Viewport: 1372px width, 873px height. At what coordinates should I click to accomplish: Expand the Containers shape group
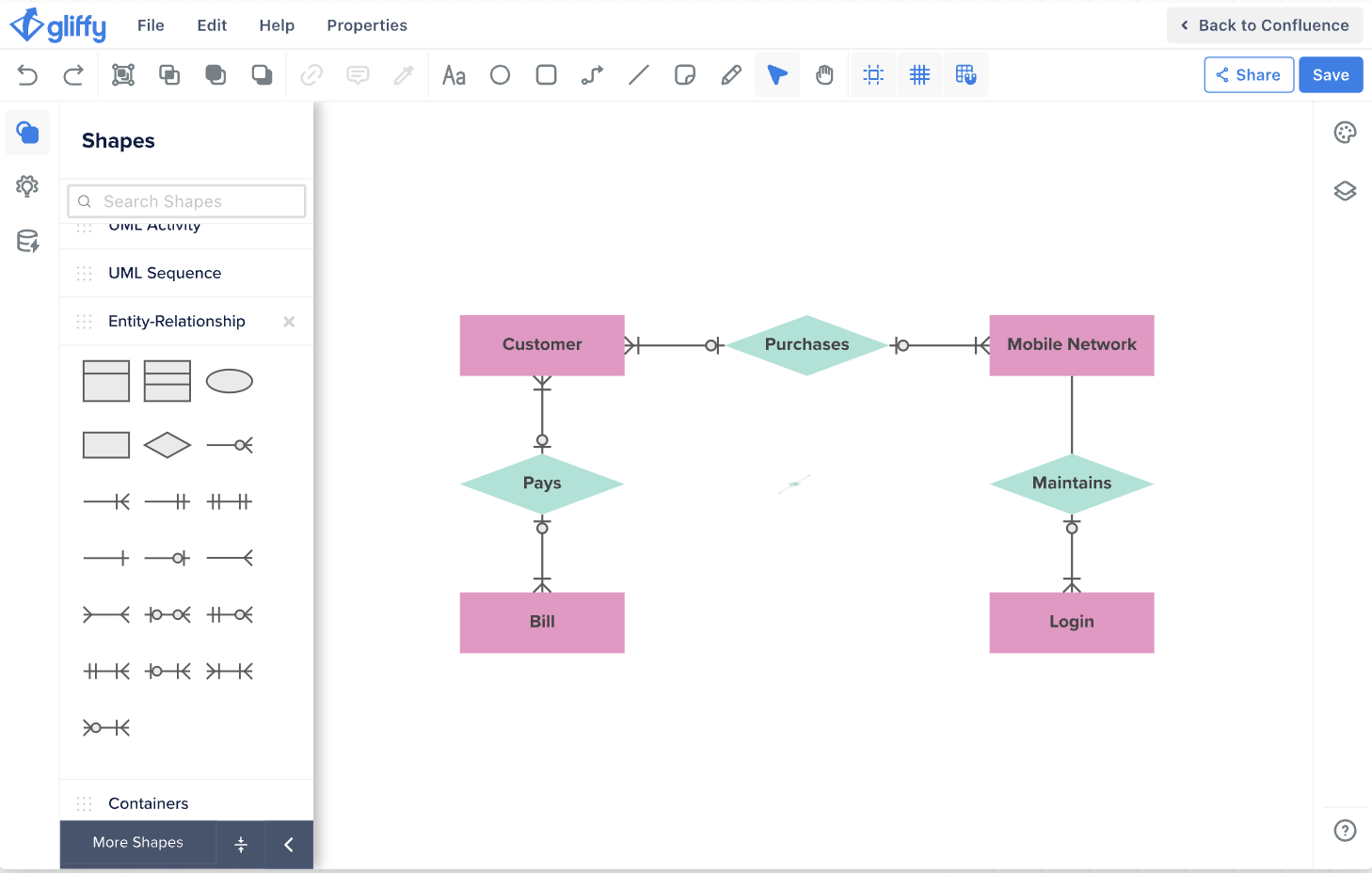tap(149, 803)
